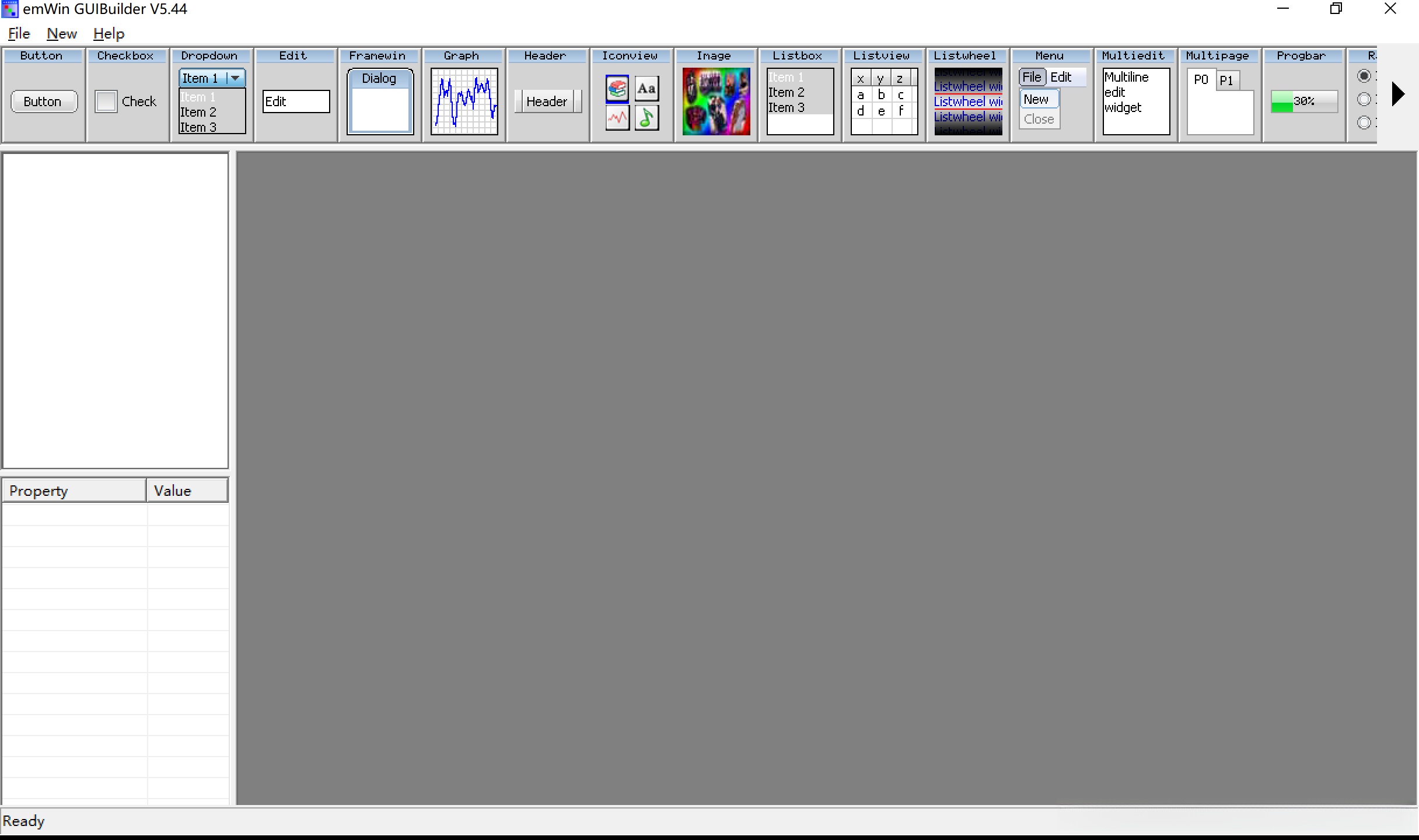Click the Button widget sample
1419x840 pixels.
[44, 101]
